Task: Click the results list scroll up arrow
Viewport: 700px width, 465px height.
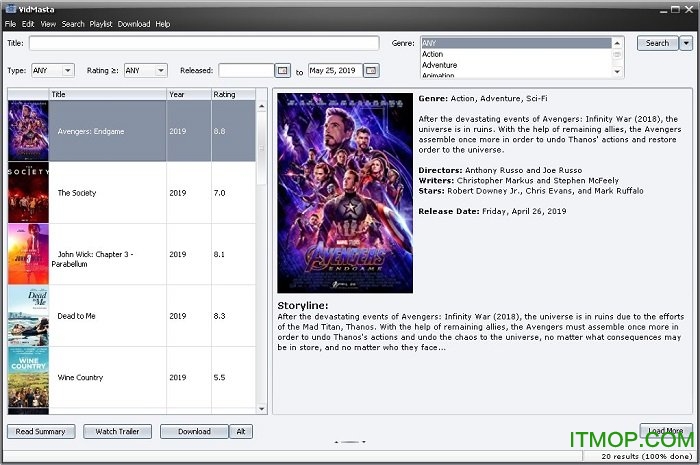Action: [x=262, y=106]
